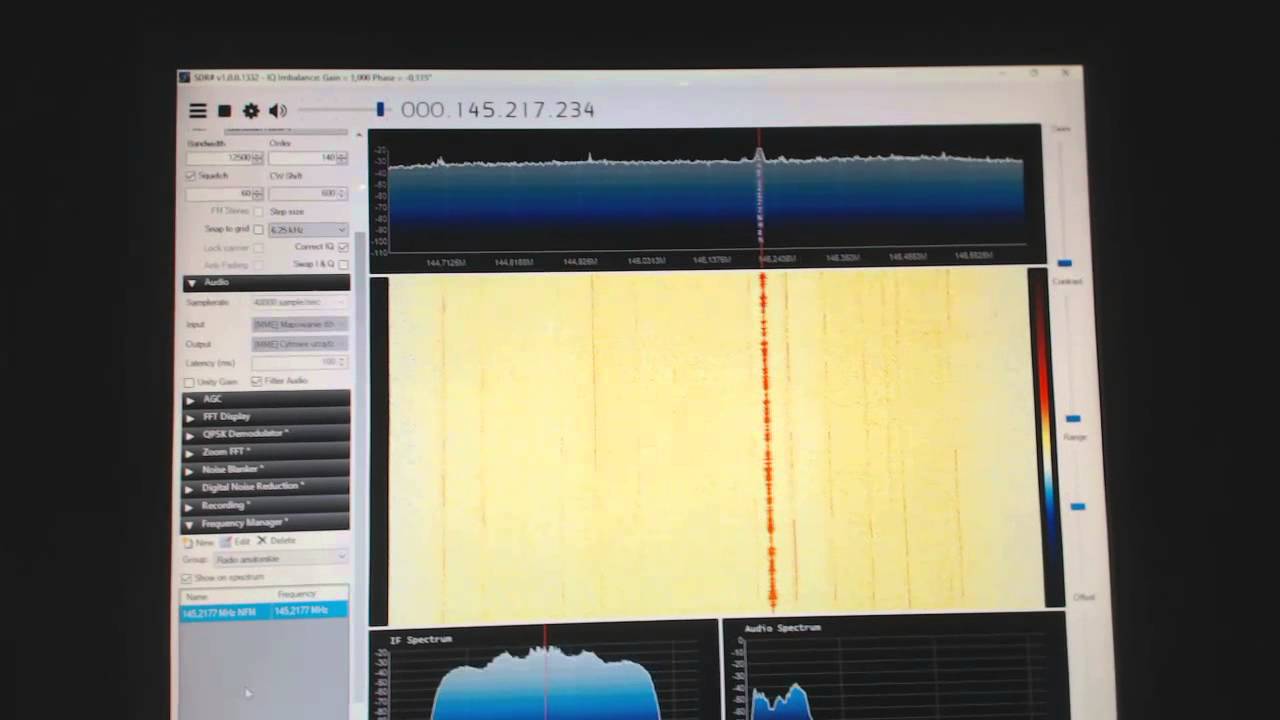Expand the Digital Noise Reduction panel
The width and height of the screenshot is (1280, 720).
tap(266, 487)
